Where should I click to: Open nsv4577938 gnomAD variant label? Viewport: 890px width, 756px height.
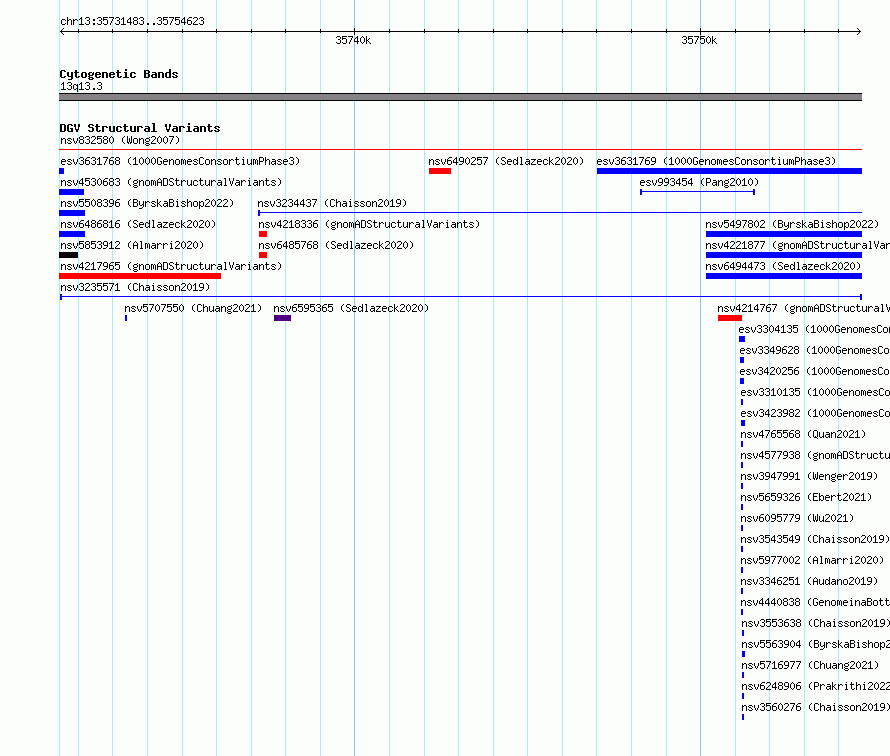click(x=815, y=455)
